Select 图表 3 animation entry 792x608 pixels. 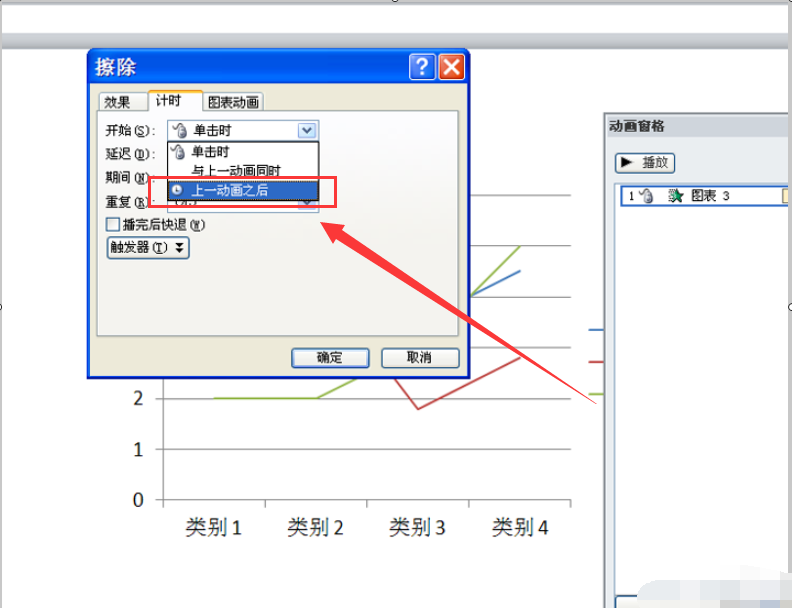click(704, 196)
